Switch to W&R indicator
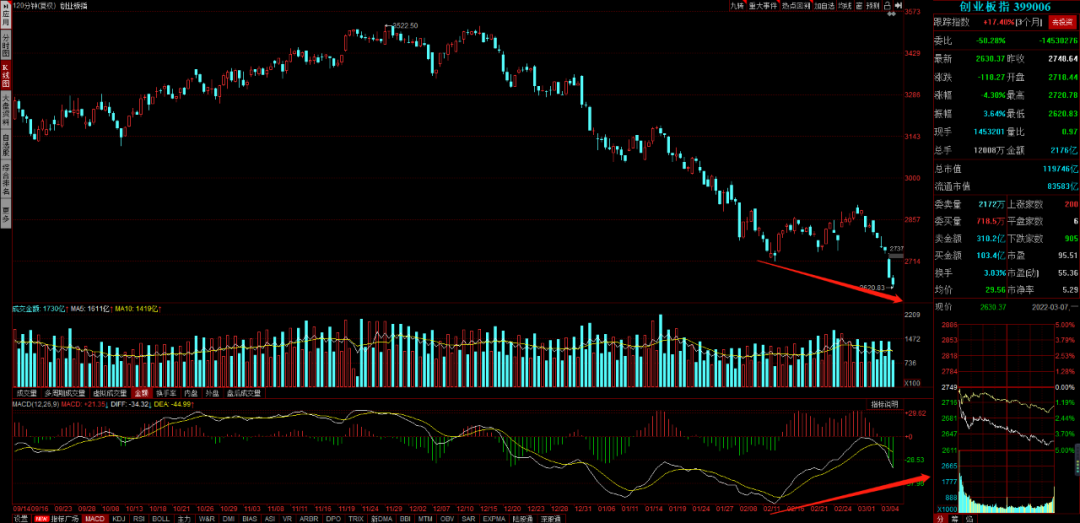Screen dimensions: 1080x523 click(x=207, y=518)
